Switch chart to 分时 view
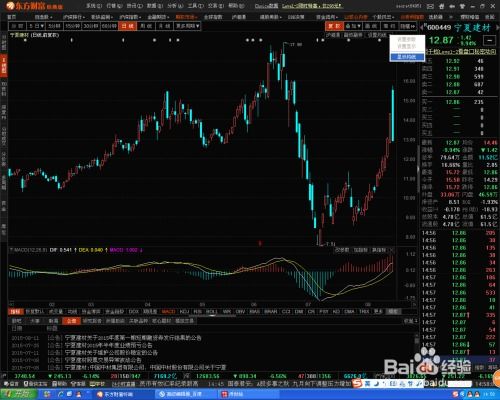 [x=17, y=26]
